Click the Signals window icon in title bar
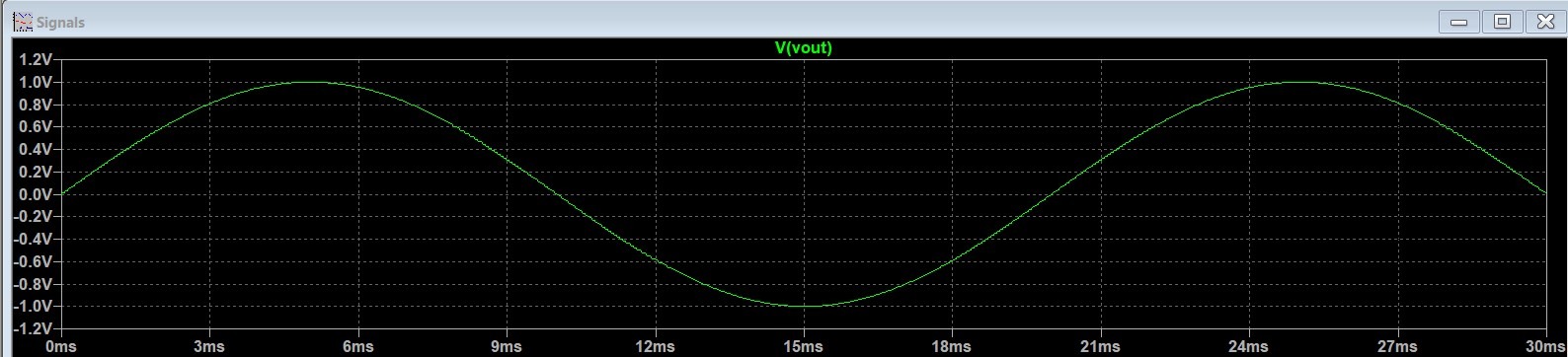 coord(23,22)
